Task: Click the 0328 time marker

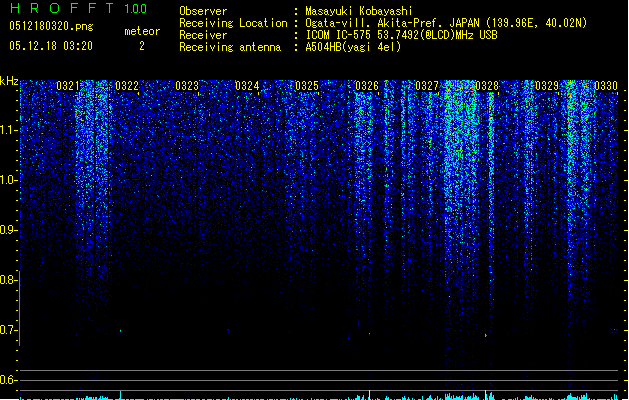Action: tap(487, 86)
